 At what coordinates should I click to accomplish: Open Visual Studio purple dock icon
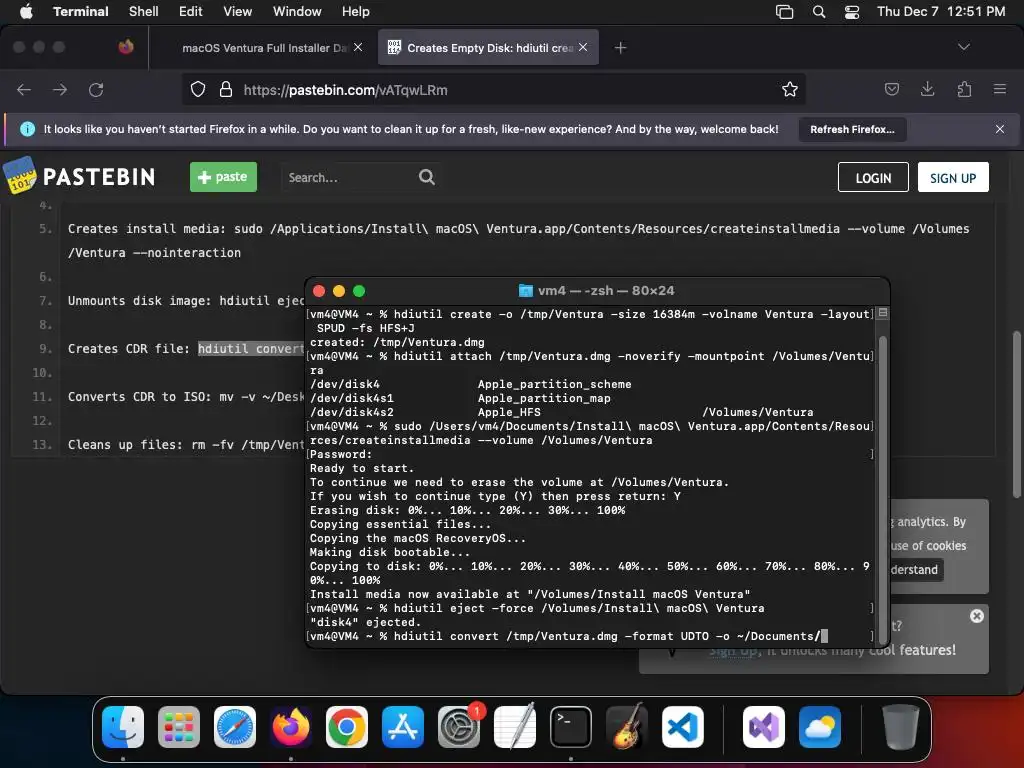click(x=763, y=727)
